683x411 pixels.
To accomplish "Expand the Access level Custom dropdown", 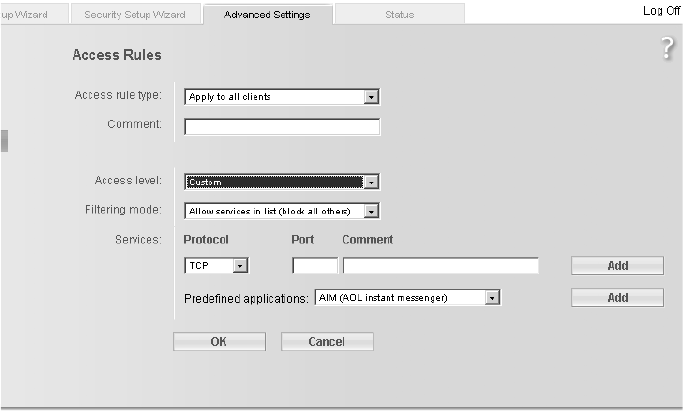I will (x=282, y=182).
